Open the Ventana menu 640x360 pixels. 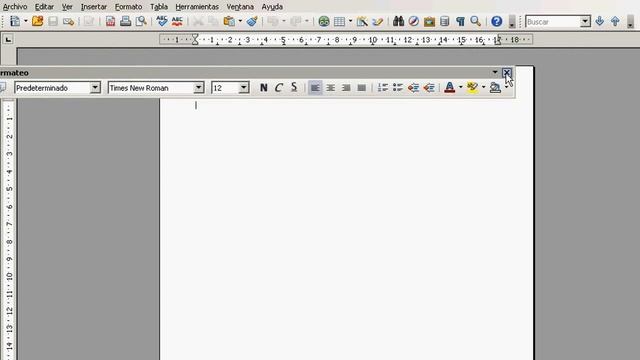tap(240, 7)
